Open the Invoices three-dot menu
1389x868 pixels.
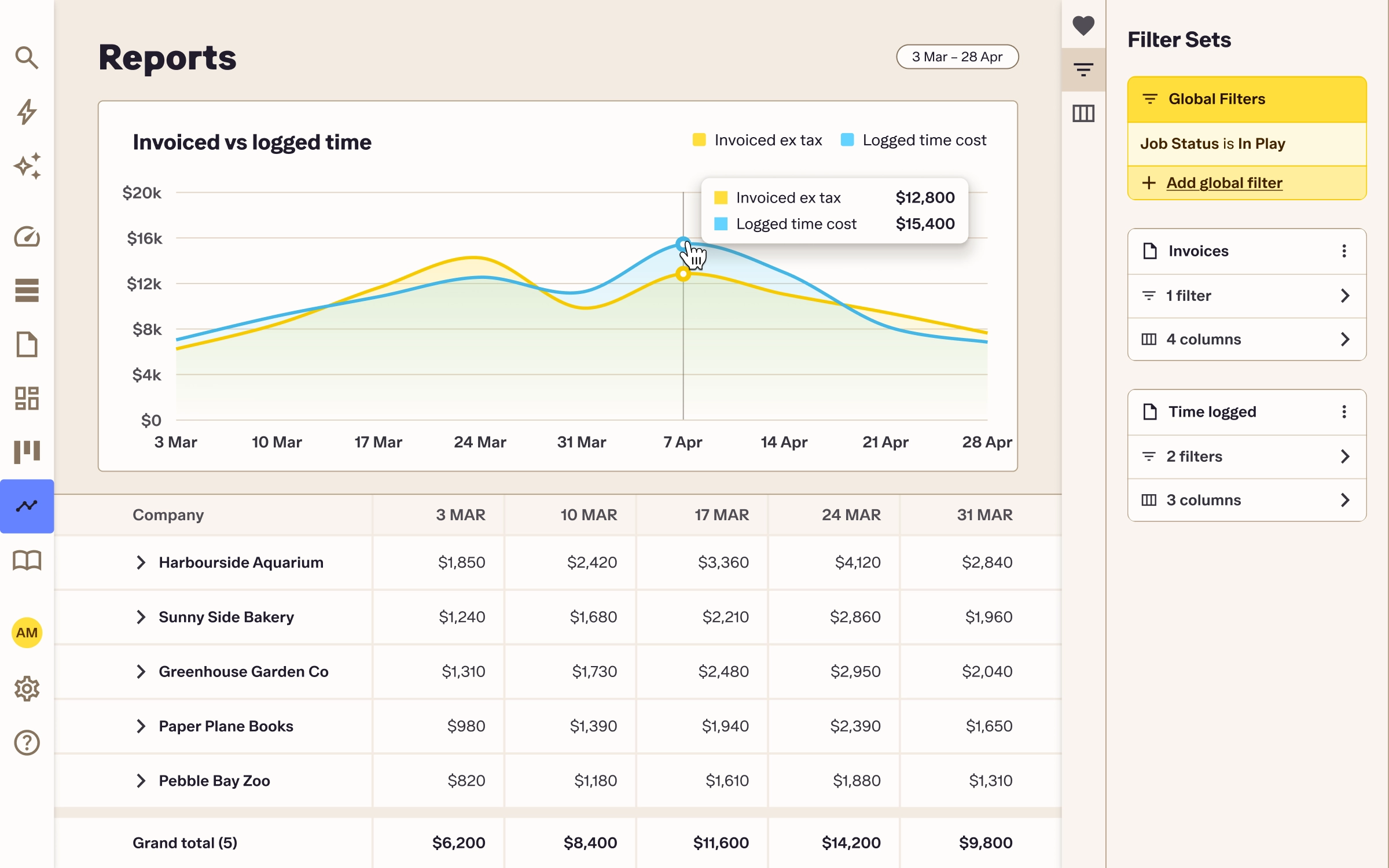(1344, 251)
